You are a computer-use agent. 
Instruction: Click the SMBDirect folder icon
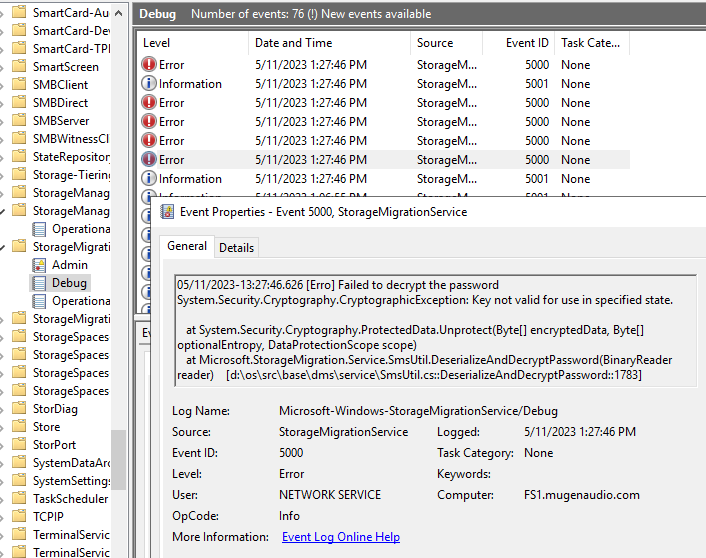click(19, 102)
